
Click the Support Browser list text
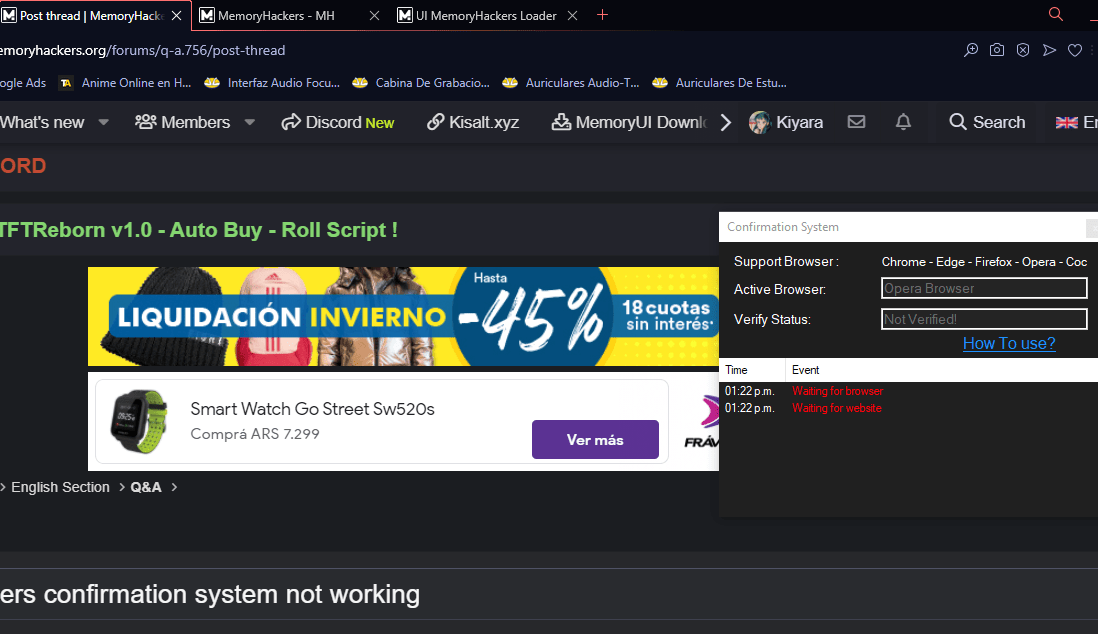coord(984,261)
